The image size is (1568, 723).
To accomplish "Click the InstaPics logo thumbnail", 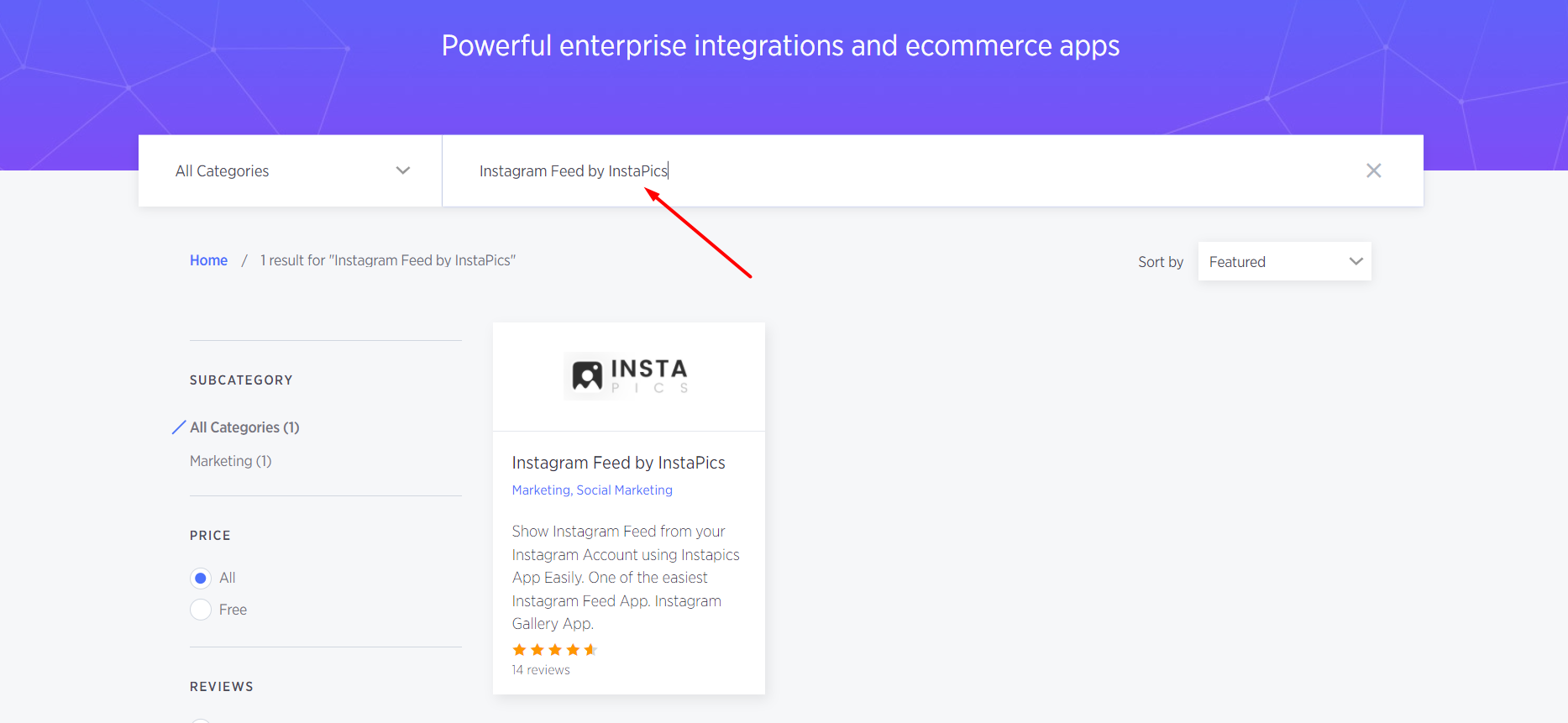I will click(x=628, y=376).
